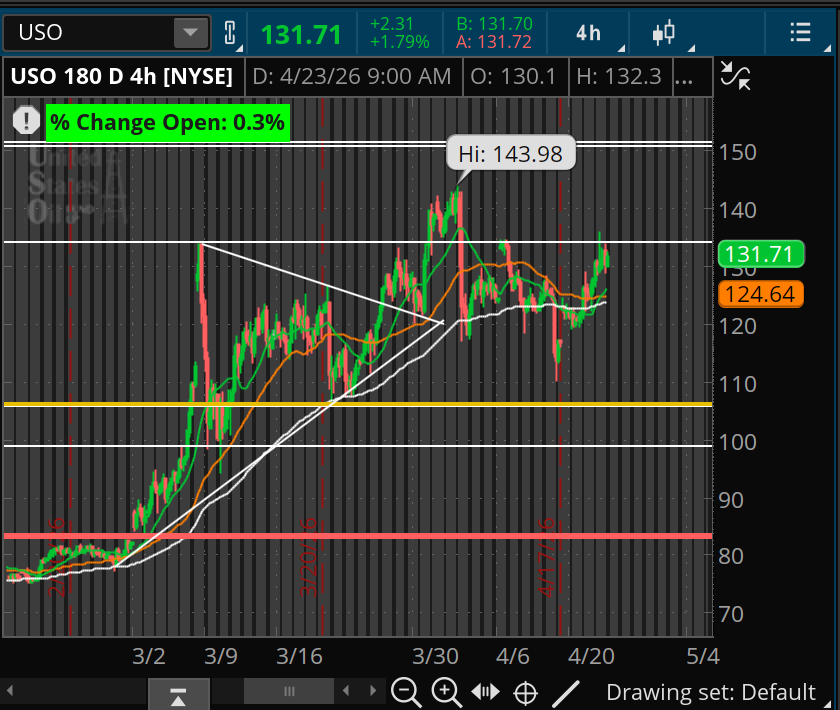The width and height of the screenshot is (840, 710).
Task: Click the exclamation alert icon
Action: click(x=26, y=120)
